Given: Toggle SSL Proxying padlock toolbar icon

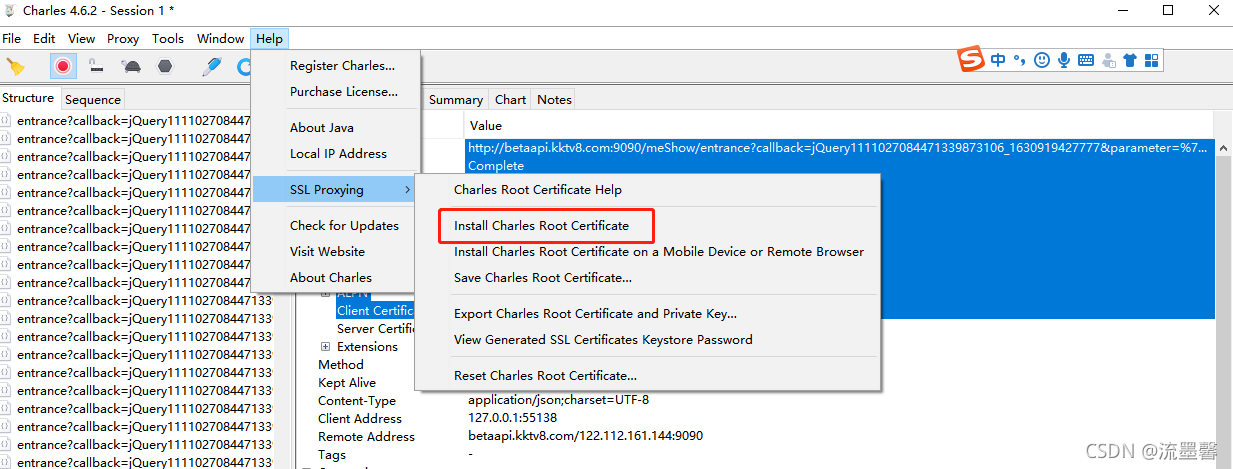Looking at the screenshot, I should pos(97,67).
